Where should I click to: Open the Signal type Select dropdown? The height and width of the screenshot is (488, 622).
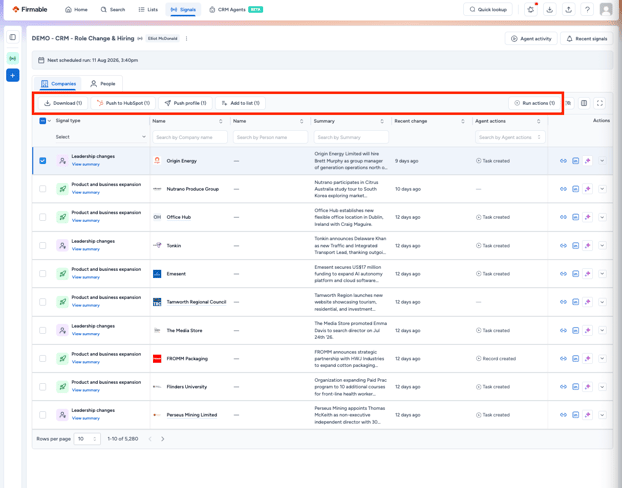point(100,137)
